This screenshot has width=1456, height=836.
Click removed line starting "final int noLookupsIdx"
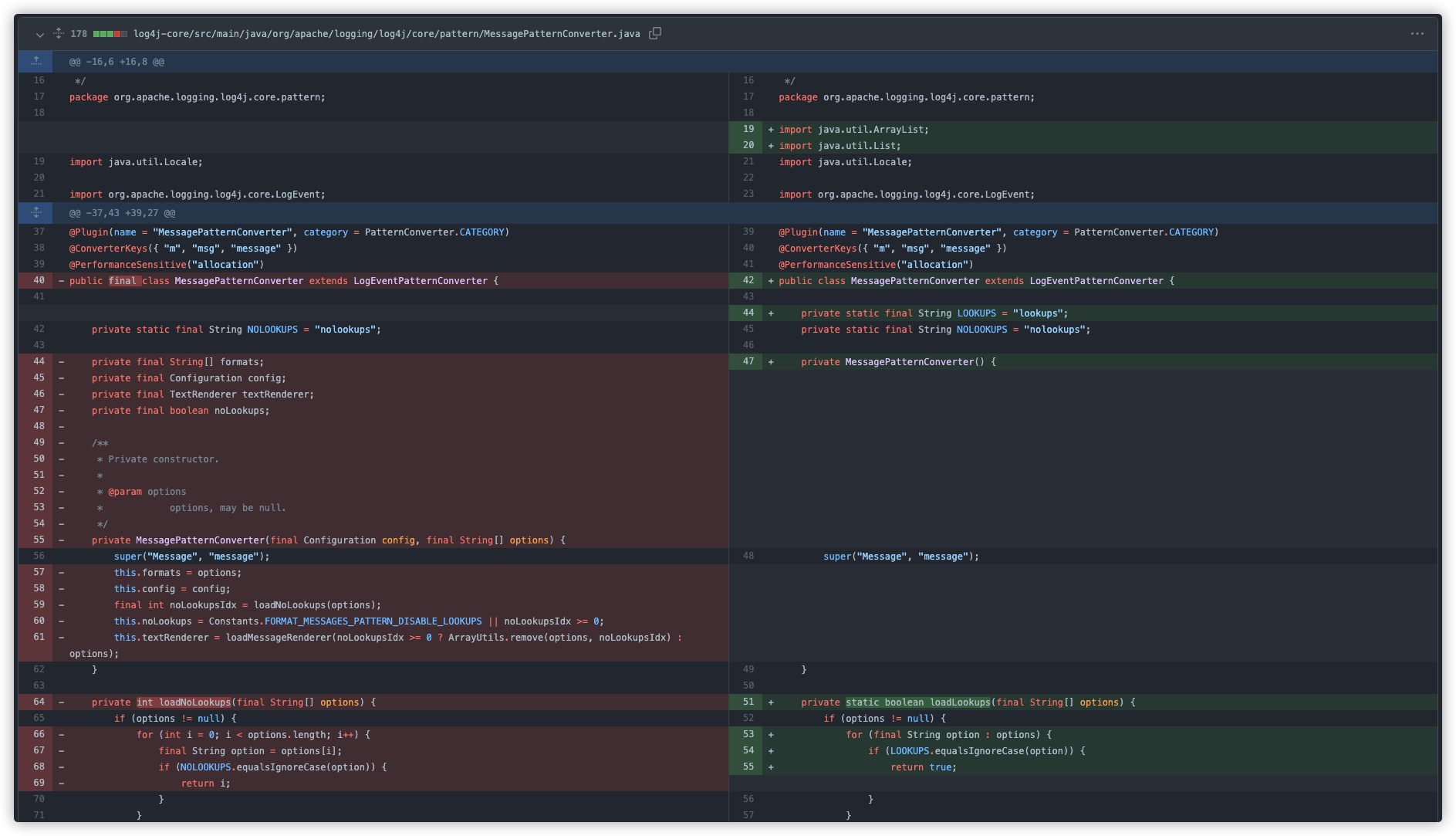point(248,605)
